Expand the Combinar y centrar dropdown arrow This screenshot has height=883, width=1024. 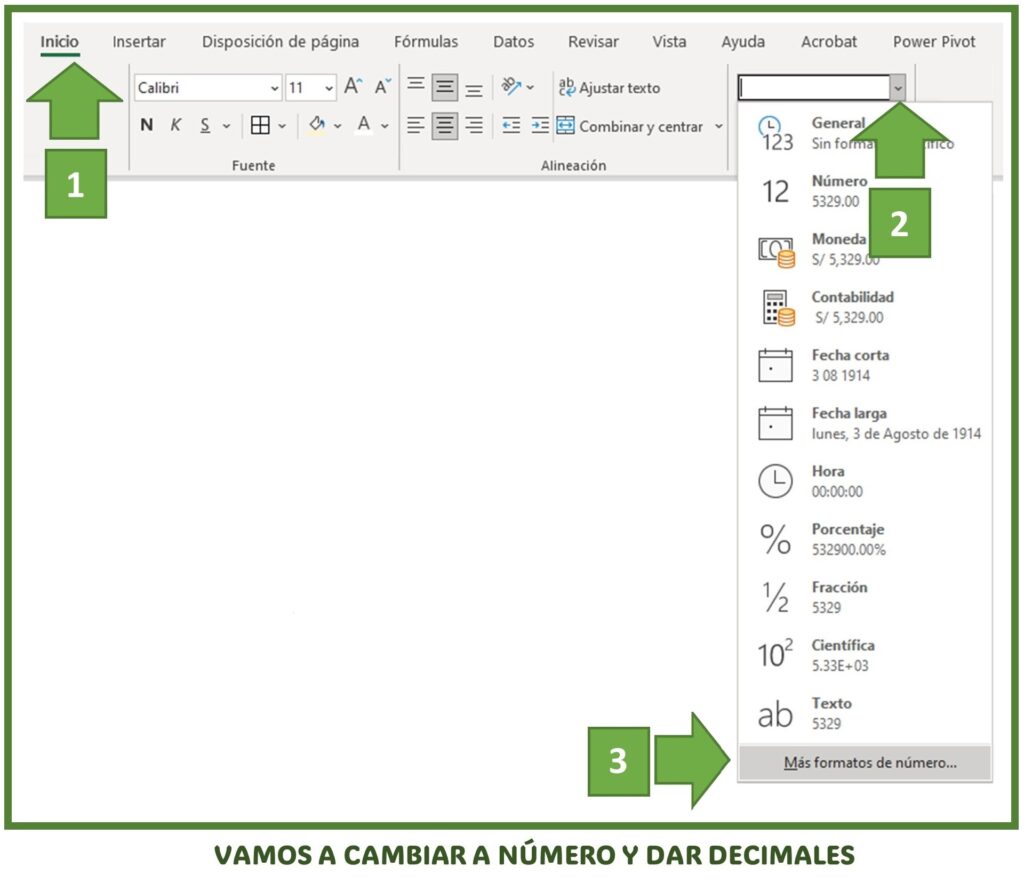click(718, 126)
